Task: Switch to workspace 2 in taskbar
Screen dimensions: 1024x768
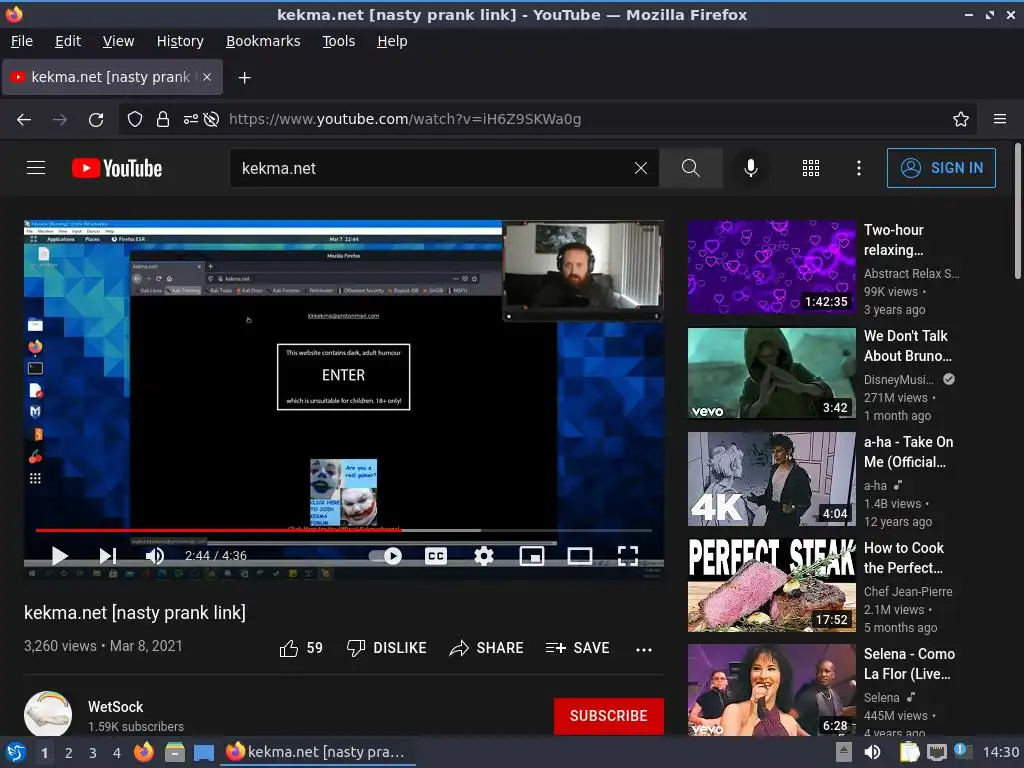Action: 68,753
